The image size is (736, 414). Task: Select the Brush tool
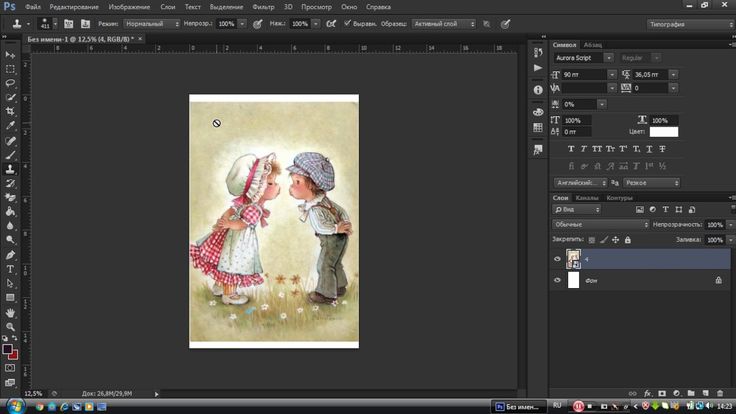click(10, 155)
